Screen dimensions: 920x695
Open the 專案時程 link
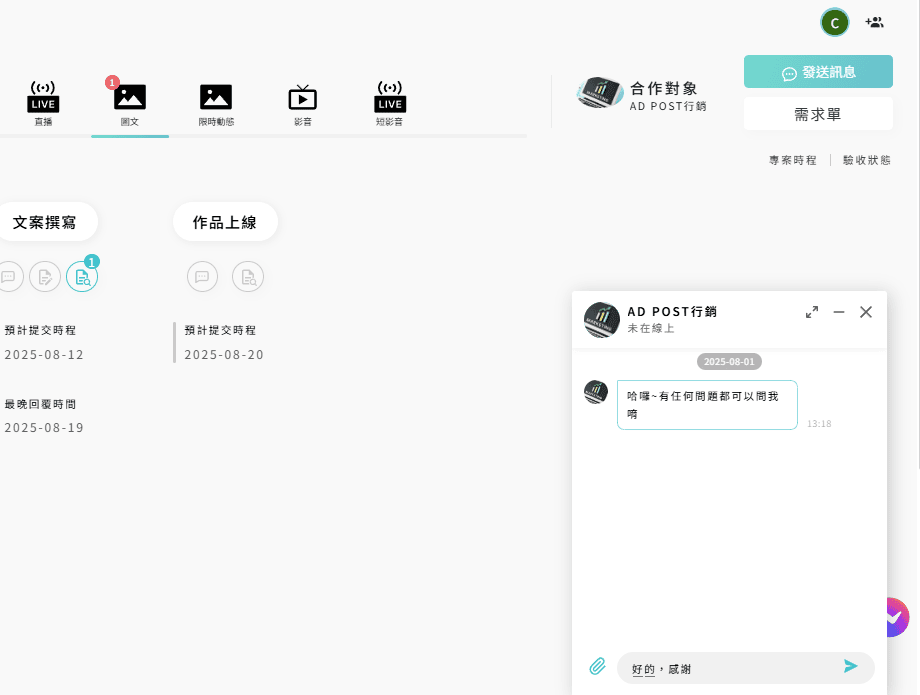792,160
